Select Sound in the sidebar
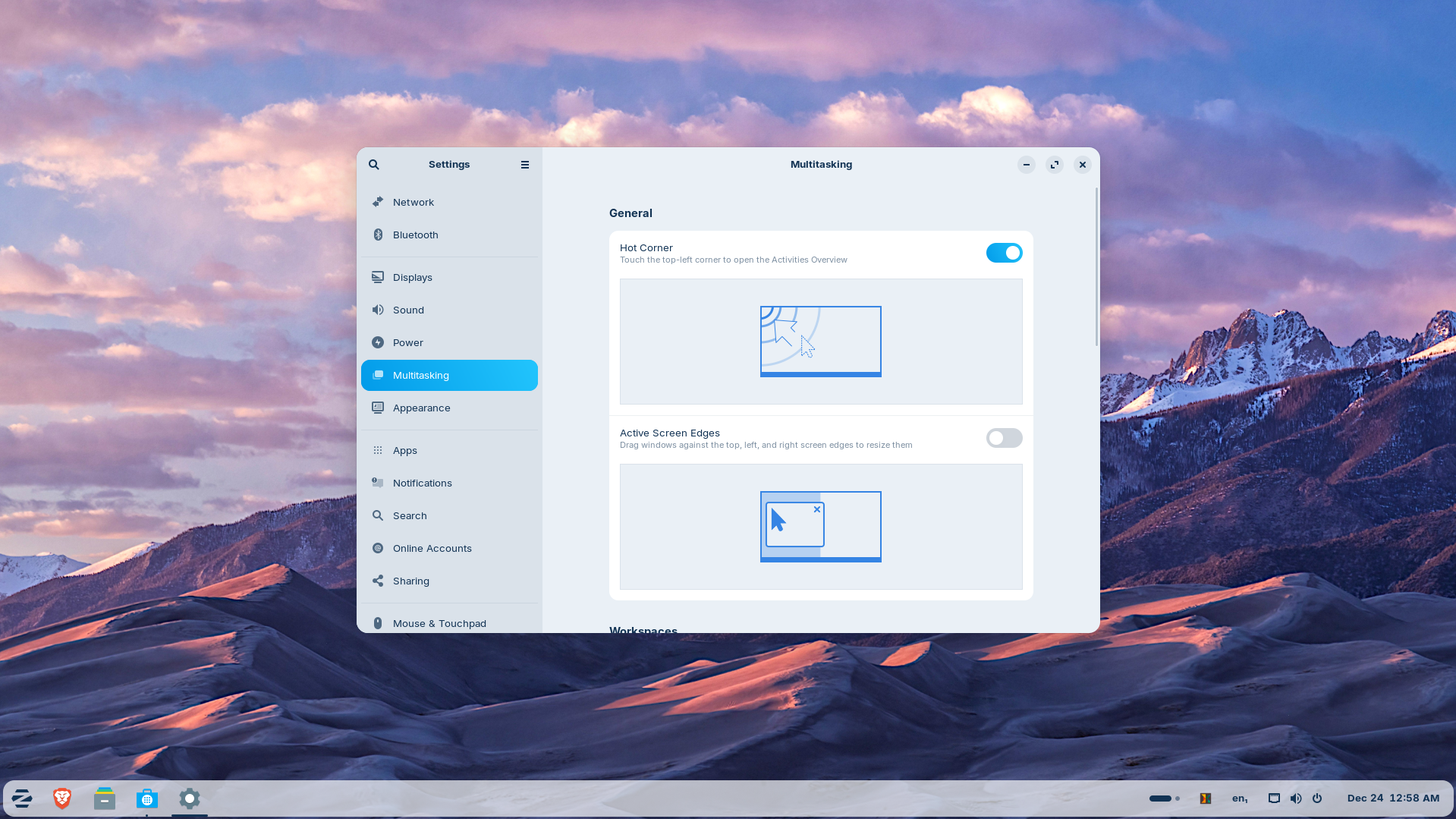Image resolution: width=1456 pixels, height=819 pixels. point(449,310)
